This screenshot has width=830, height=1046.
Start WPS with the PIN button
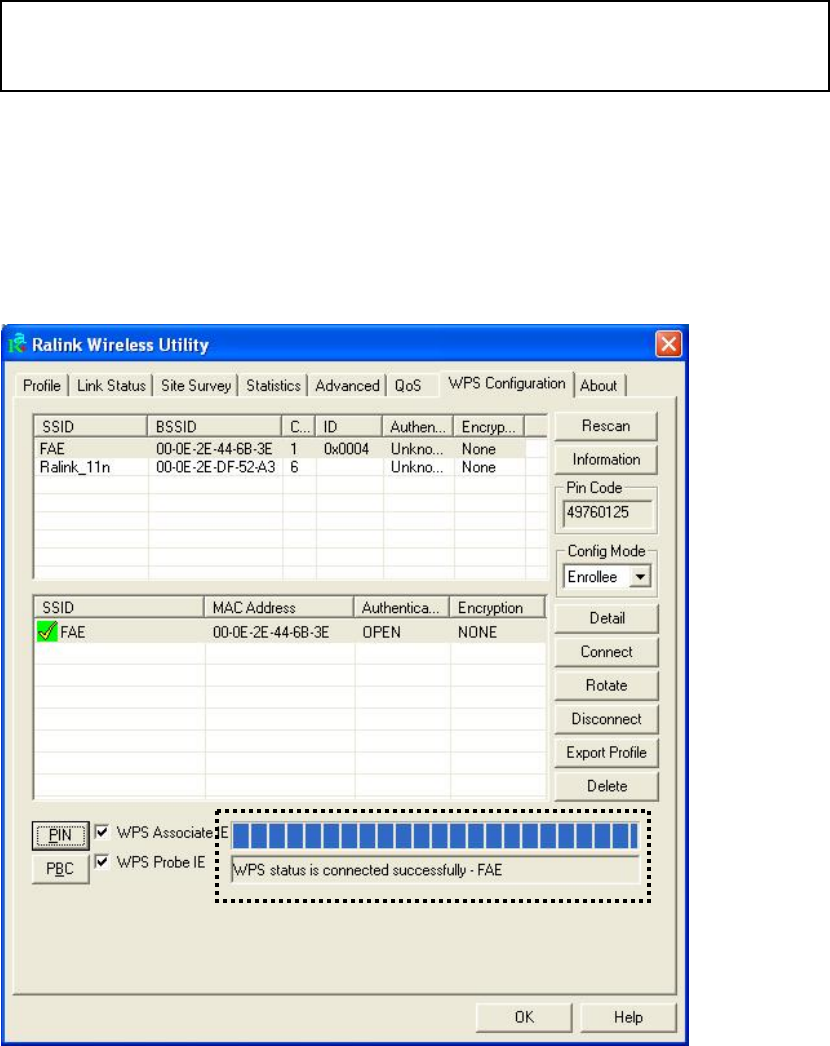tap(60, 835)
